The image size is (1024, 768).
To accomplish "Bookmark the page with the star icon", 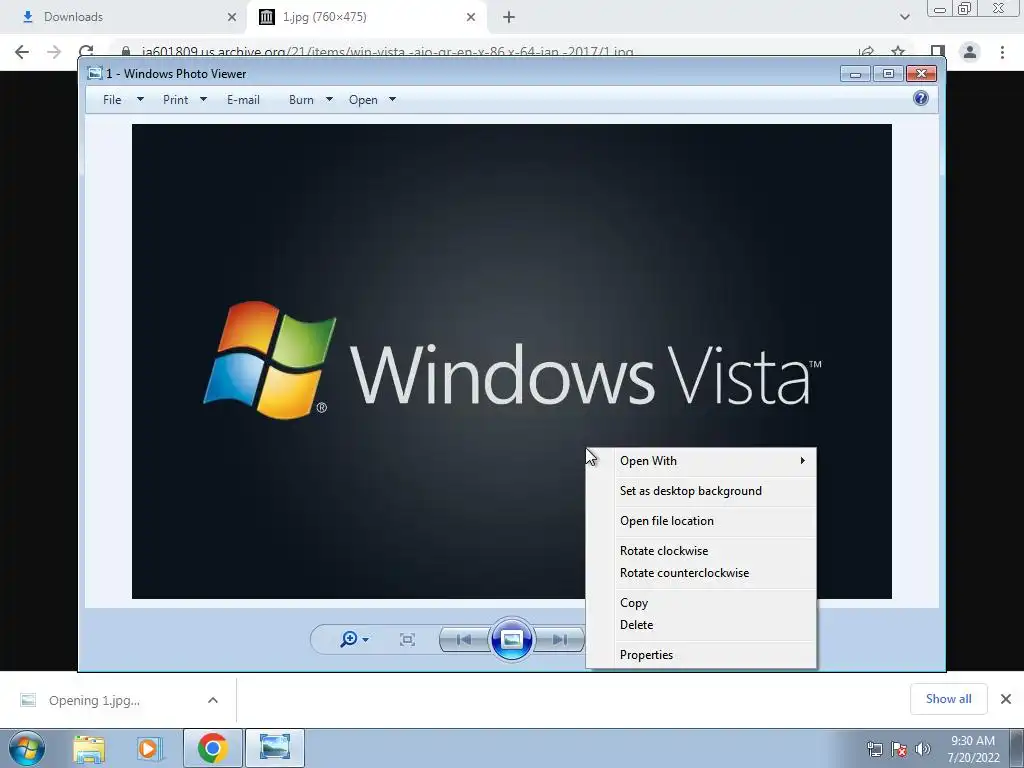I will pyautogui.click(x=899, y=52).
